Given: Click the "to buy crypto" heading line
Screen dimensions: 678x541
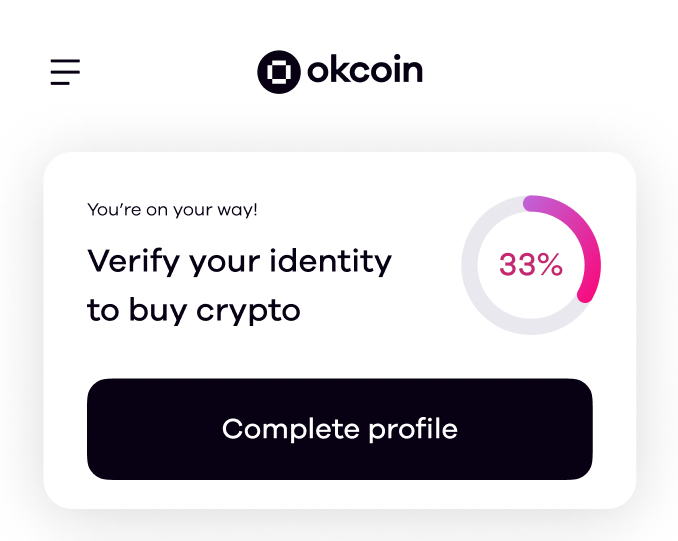Looking at the screenshot, I should (194, 310).
